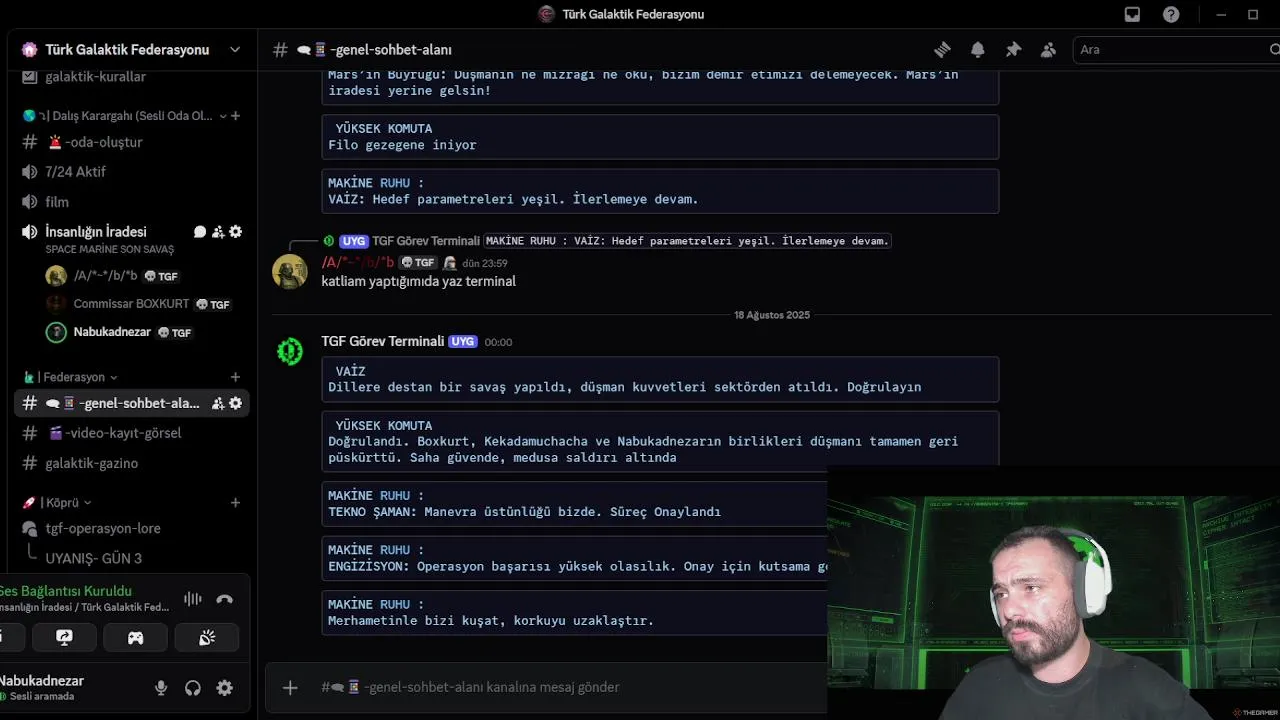Click message text 'katliam yaptığımıda yaz terminal'
Image resolution: width=1280 pixels, height=720 pixels.
coord(418,281)
